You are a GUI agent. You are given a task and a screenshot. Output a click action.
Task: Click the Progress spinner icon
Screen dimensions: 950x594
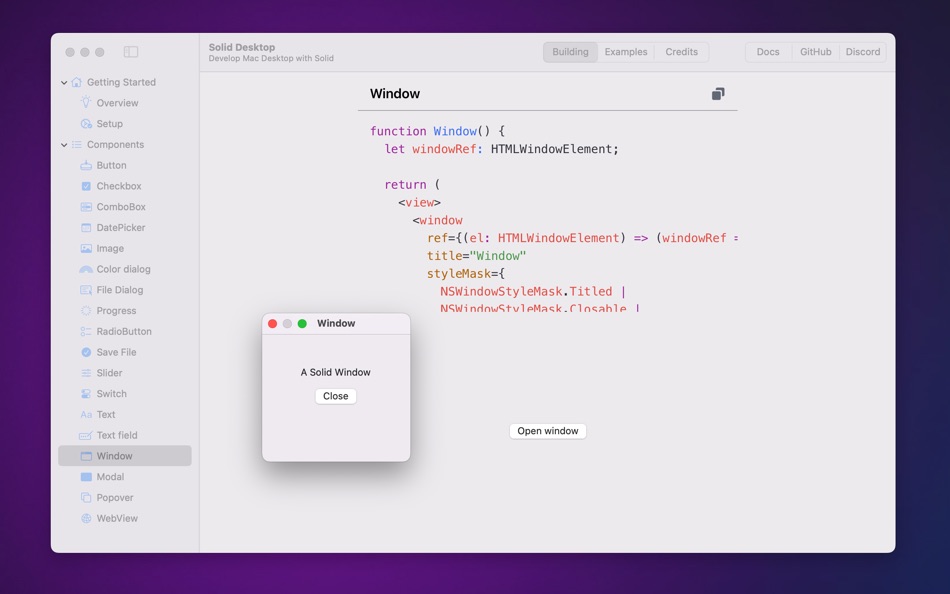pos(86,310)
